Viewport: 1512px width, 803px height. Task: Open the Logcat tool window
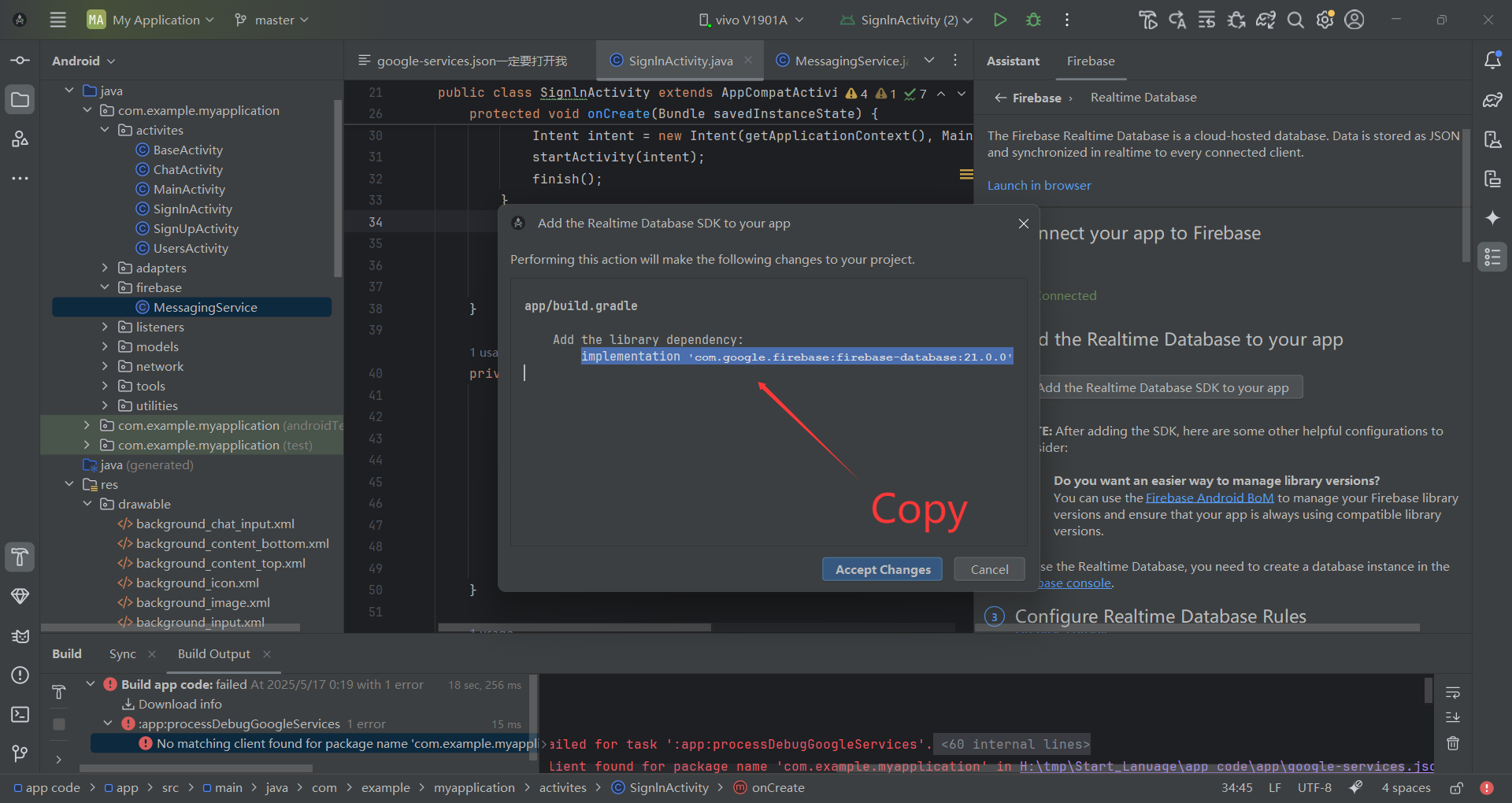[20, 636]
